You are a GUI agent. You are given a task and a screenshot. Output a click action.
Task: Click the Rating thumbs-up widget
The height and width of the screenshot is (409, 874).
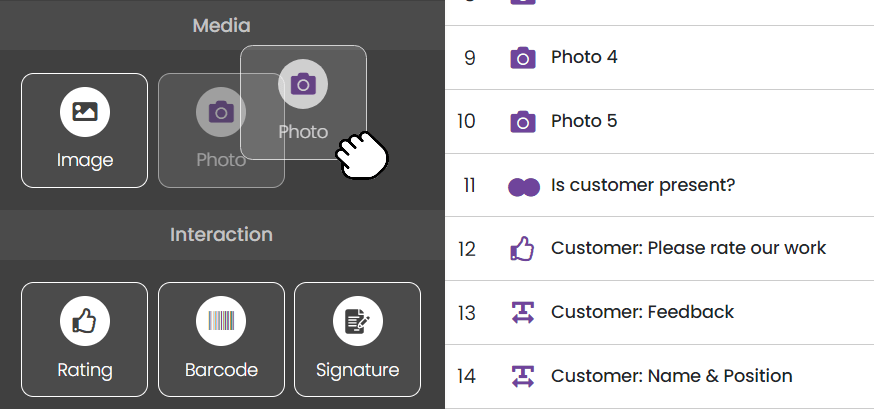click(85, 339)
